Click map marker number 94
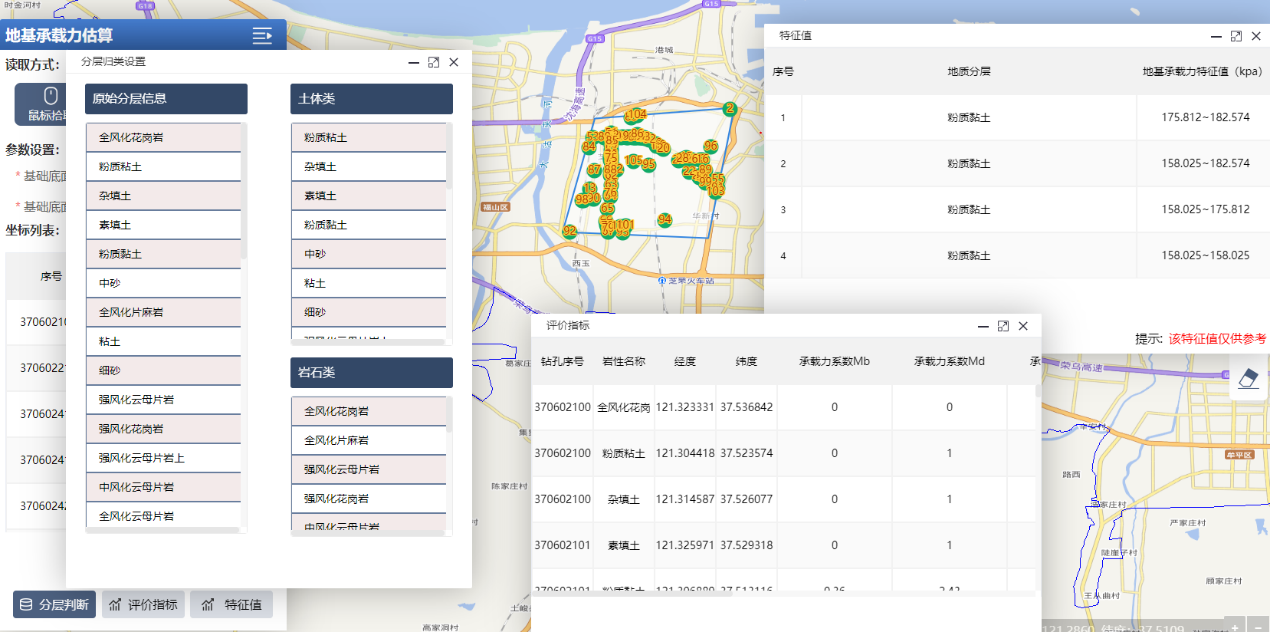The image size is (1270, 632). pos(665,219)
